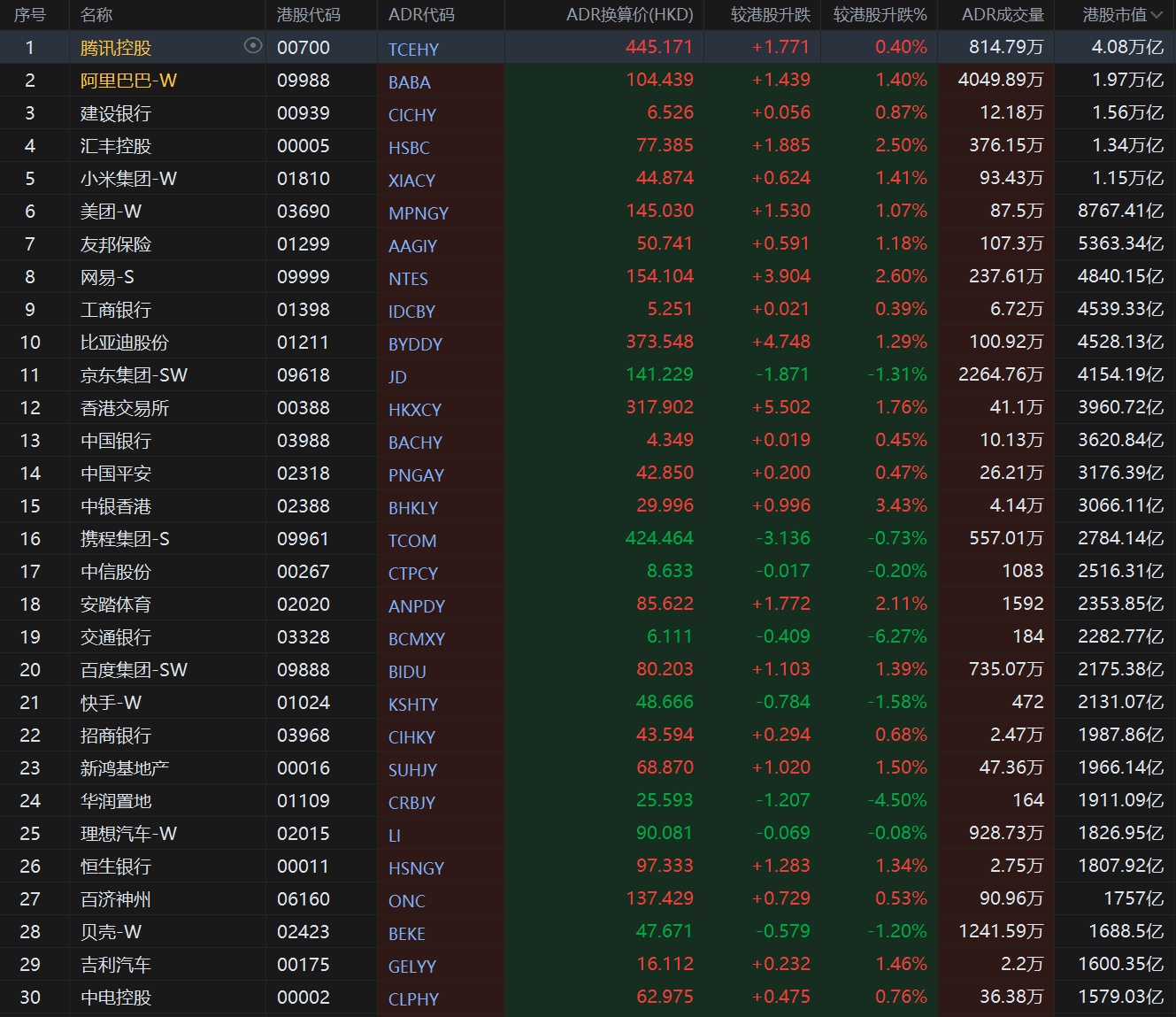Click the 2.50% change value

coord(901,145)
